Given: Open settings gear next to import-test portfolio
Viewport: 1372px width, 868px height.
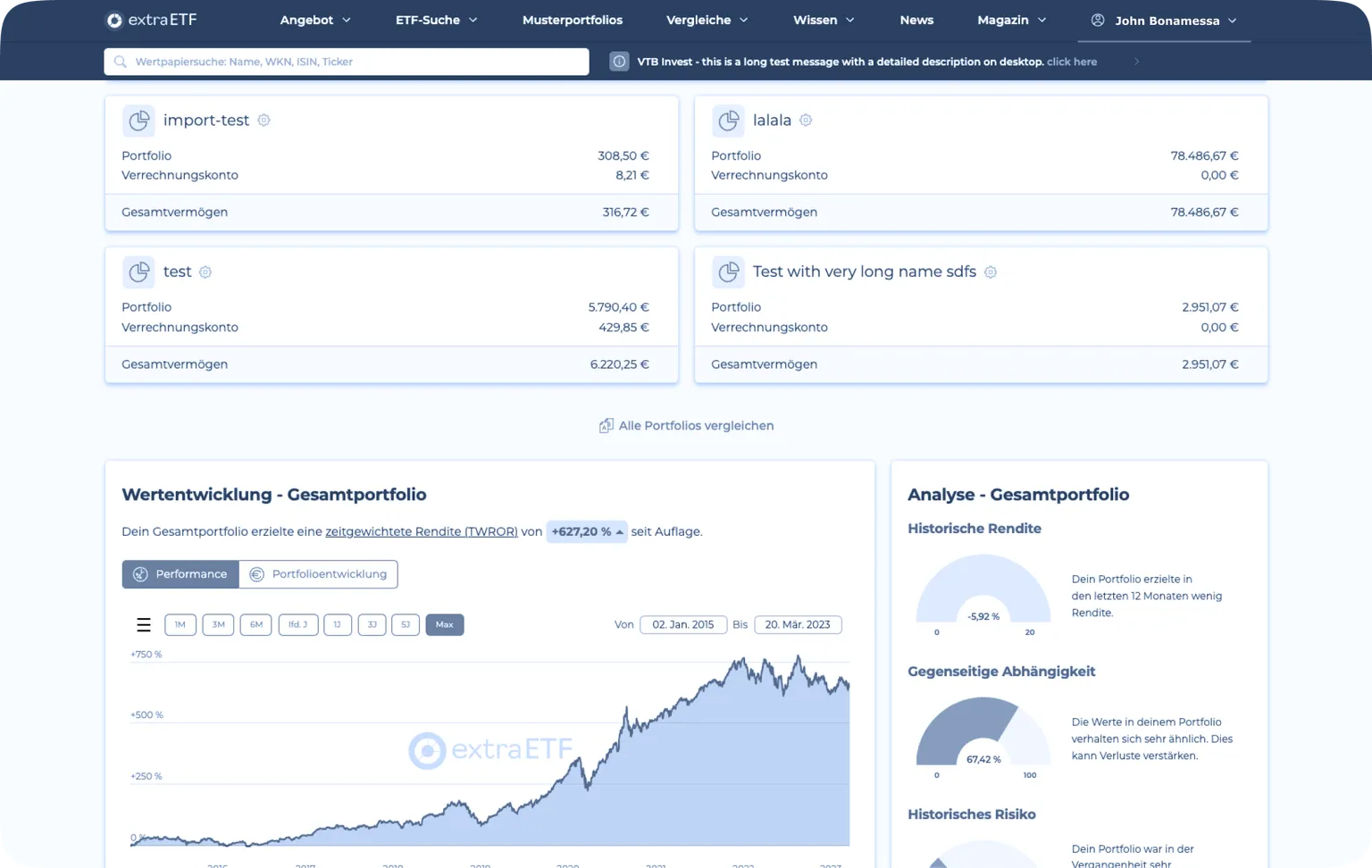Looking at the screenshot, I should pos(264,121).
